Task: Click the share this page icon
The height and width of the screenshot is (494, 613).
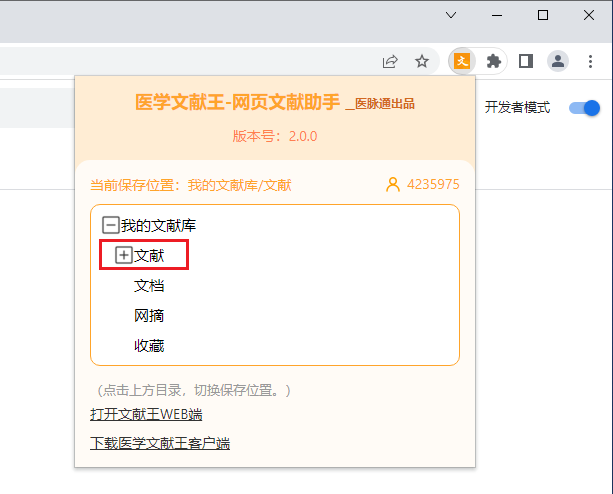Action: click(390, 61)
